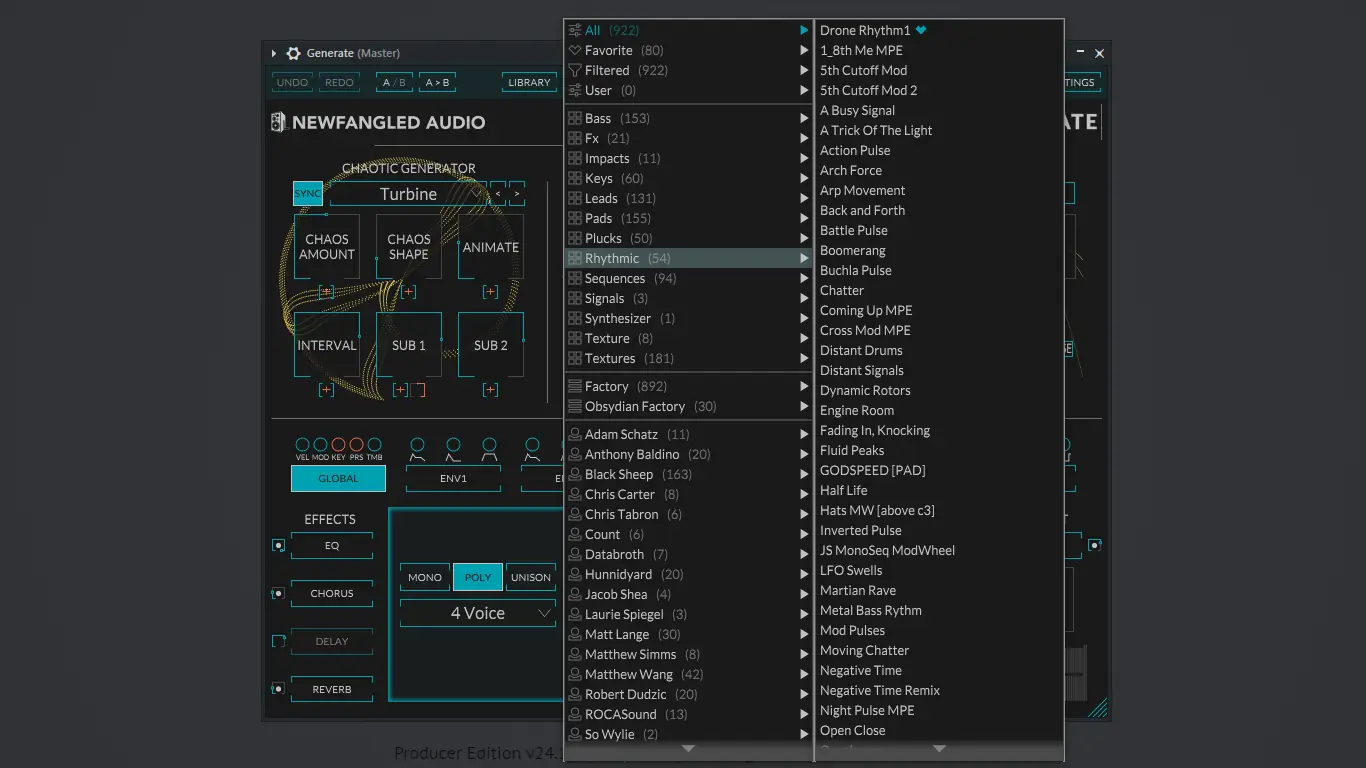Click the Filtered funnel icon
1366x768 pixels.
click(x=575, y=70)
